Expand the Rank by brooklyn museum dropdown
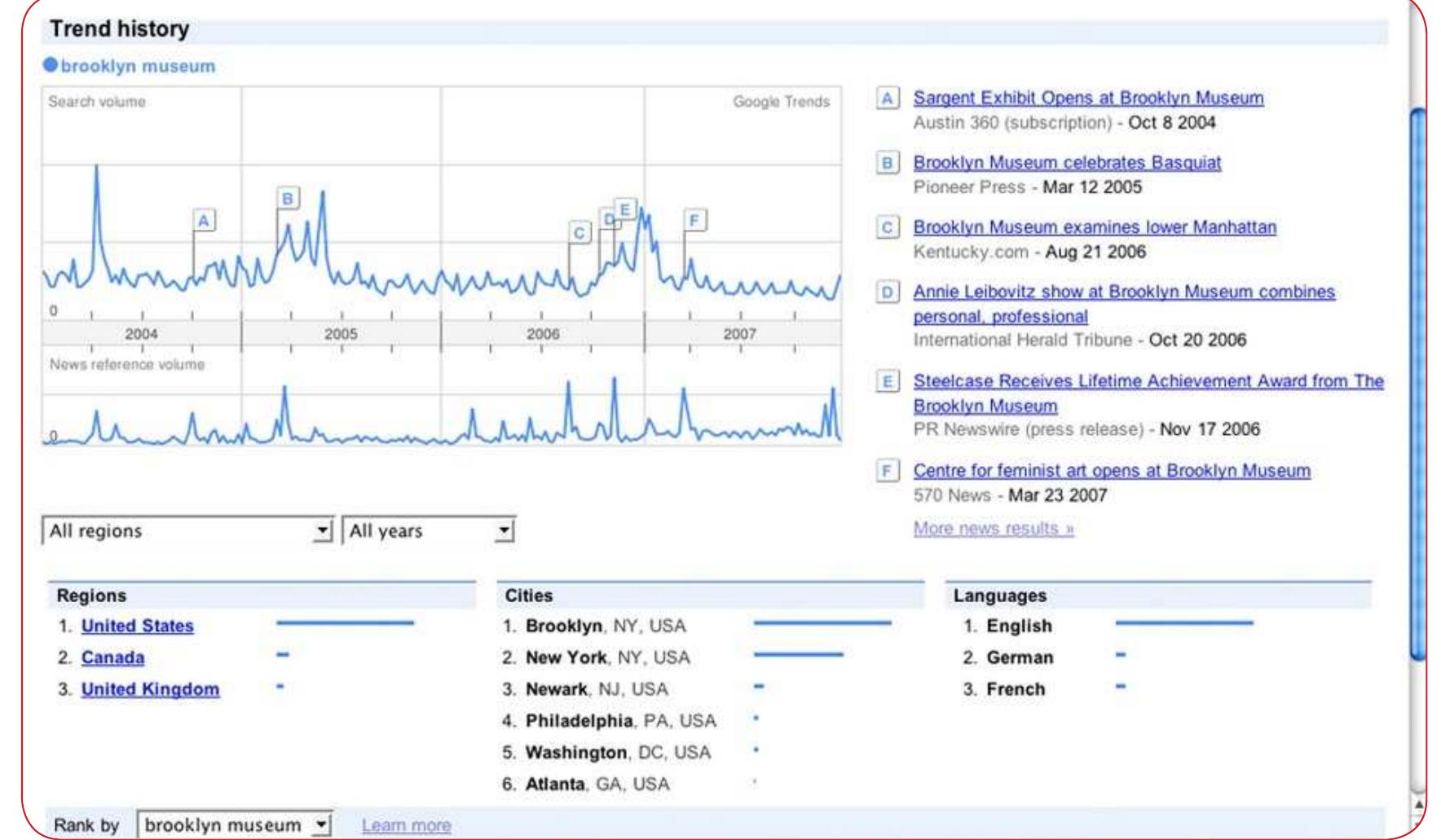Viewport: 1441px width, 840px height. click(235, 825)
